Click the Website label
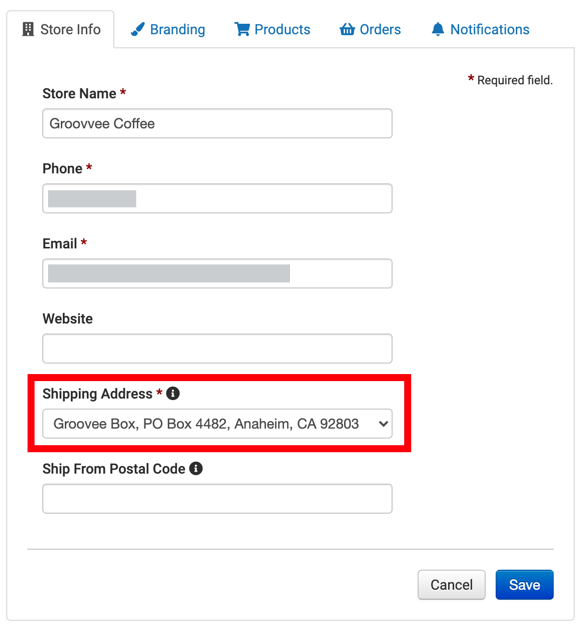Viewport: 584px width, 628px height. pyautogui.click(x=67, y=319)
